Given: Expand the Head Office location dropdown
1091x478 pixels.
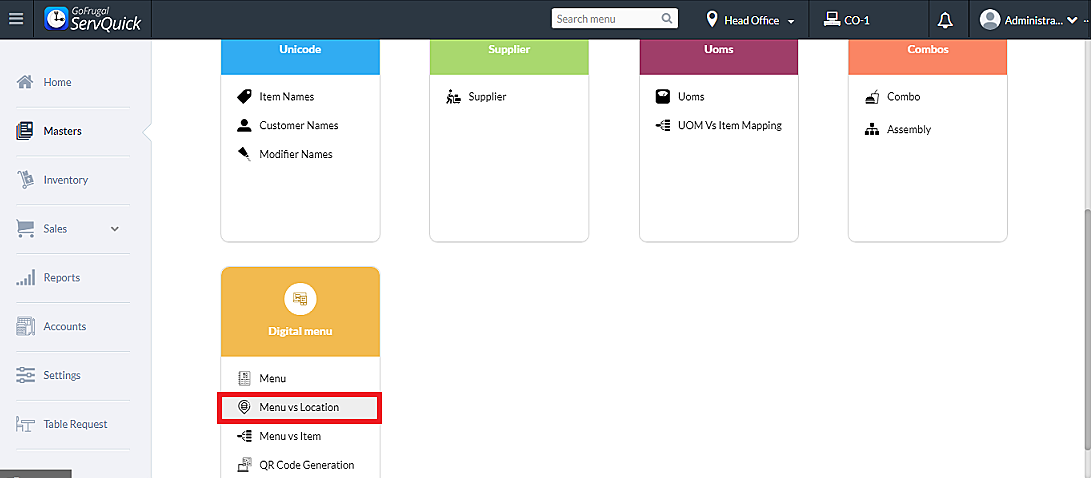Looking at the screenshot, I should [x=750, y=20].
